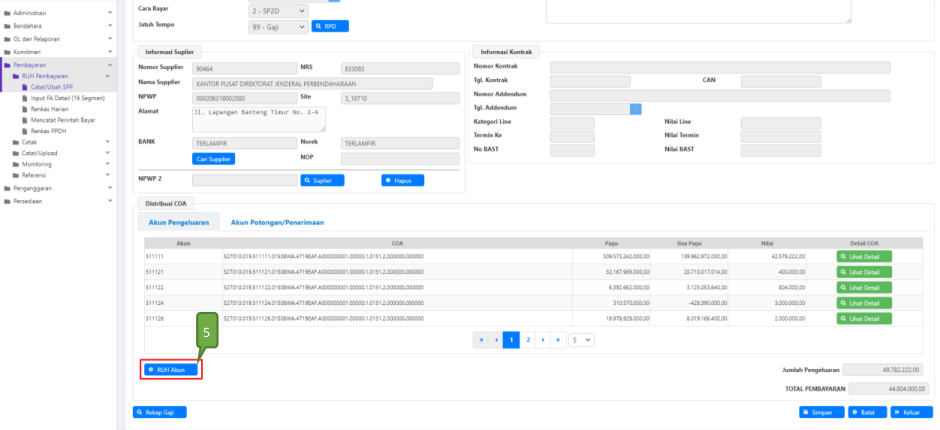Open Renkas Harian document item
The width and height of the screenshot is (940, 430).
tap(49, 109)
